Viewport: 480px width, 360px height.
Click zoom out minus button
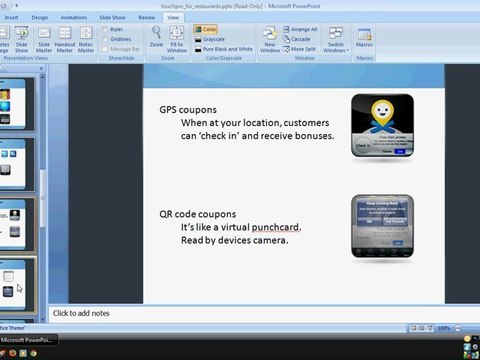click(458, 328)
